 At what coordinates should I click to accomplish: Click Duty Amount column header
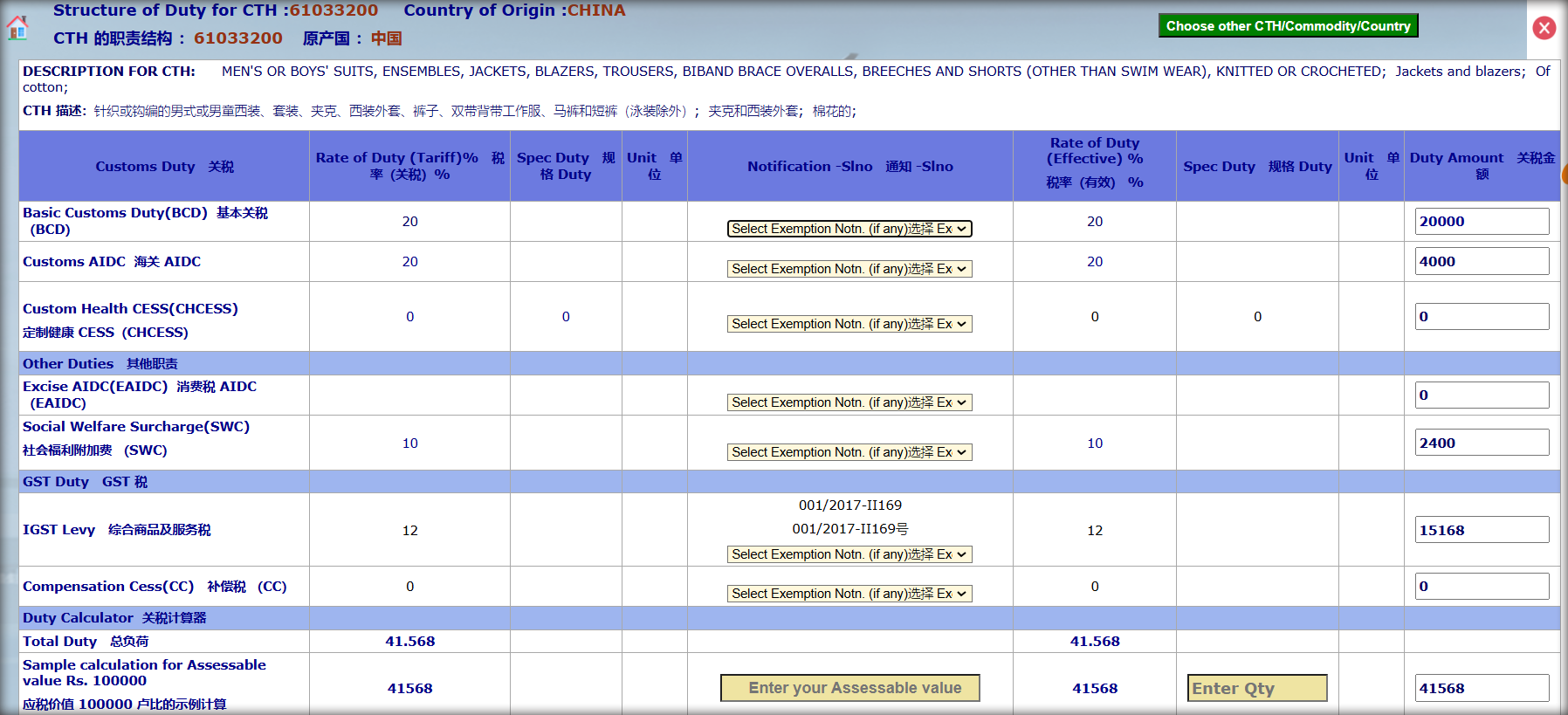pyautogui.click(x=1482, y=166)
